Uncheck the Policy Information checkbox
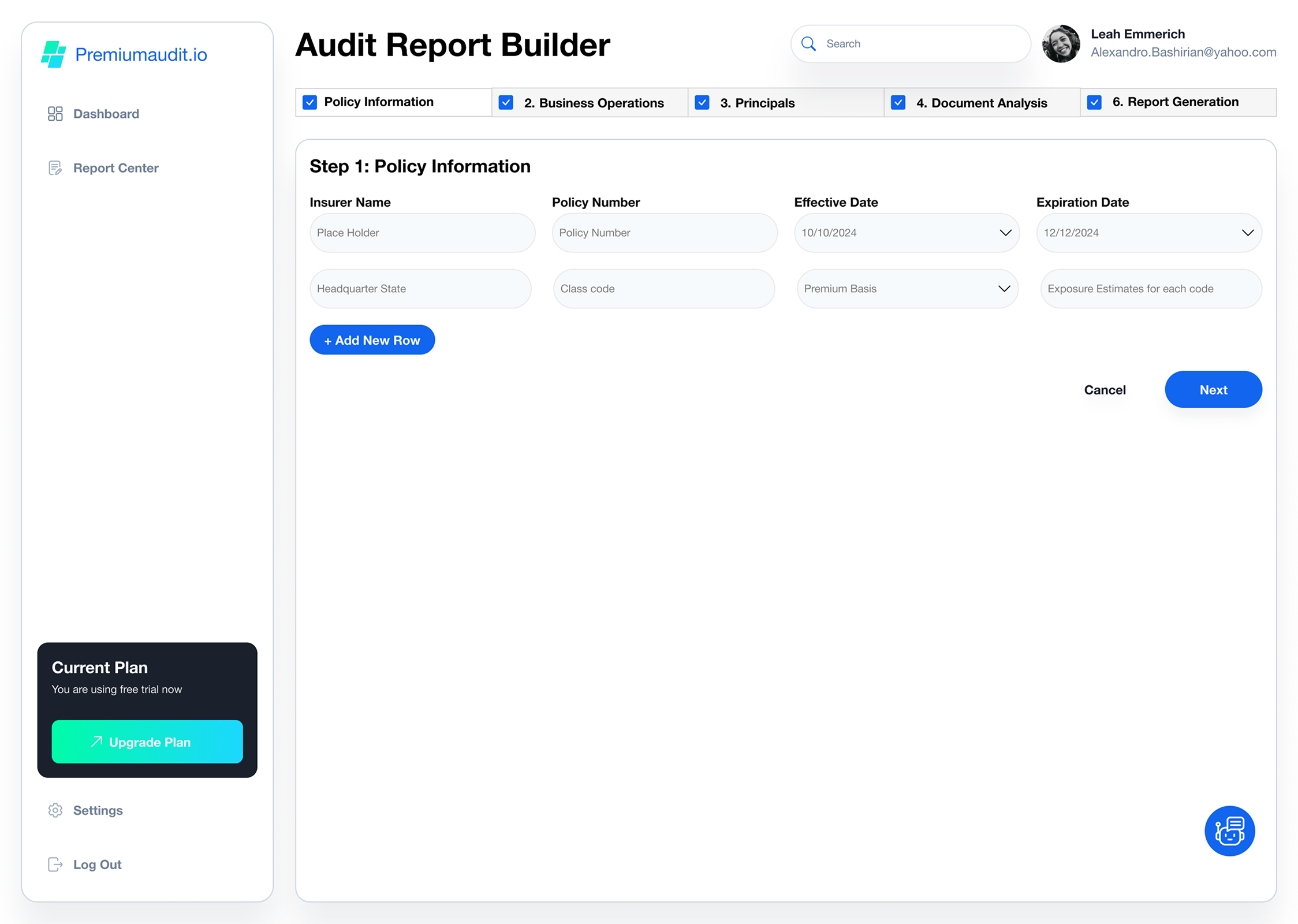 tap(310, 102)
